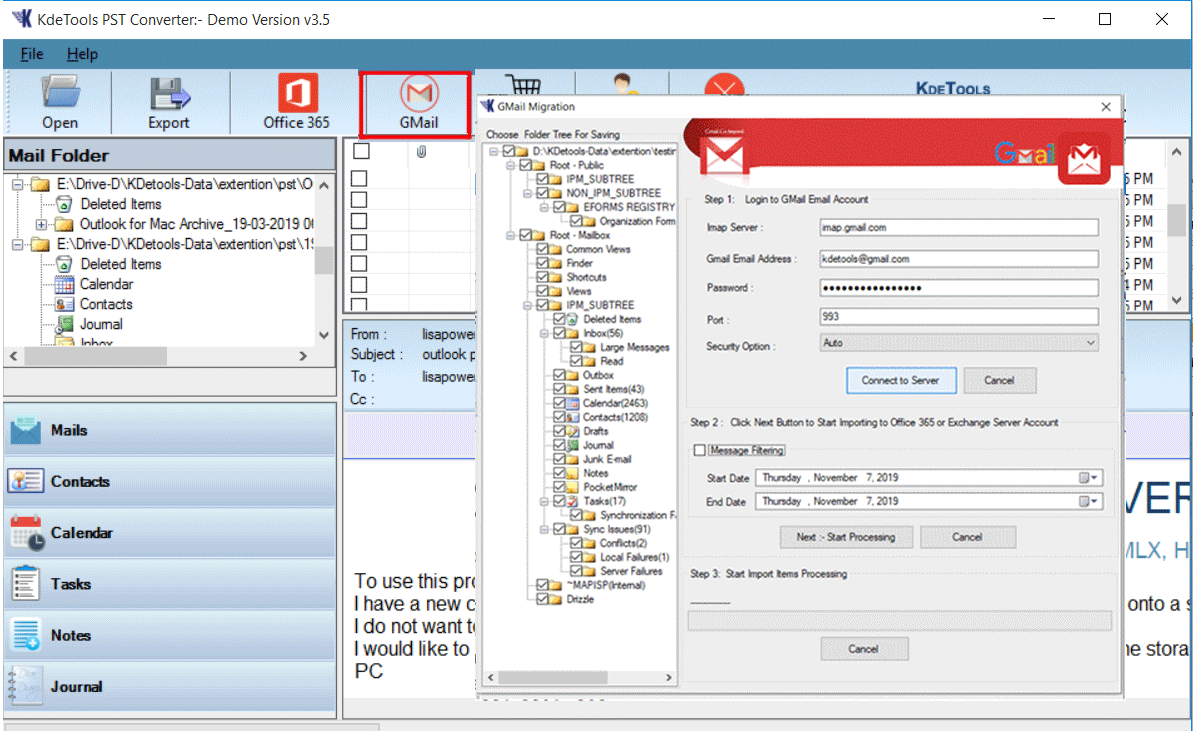Select Journal folder in Mail Folder tree
1195x731 pixels.
click(x=101, y=324)
